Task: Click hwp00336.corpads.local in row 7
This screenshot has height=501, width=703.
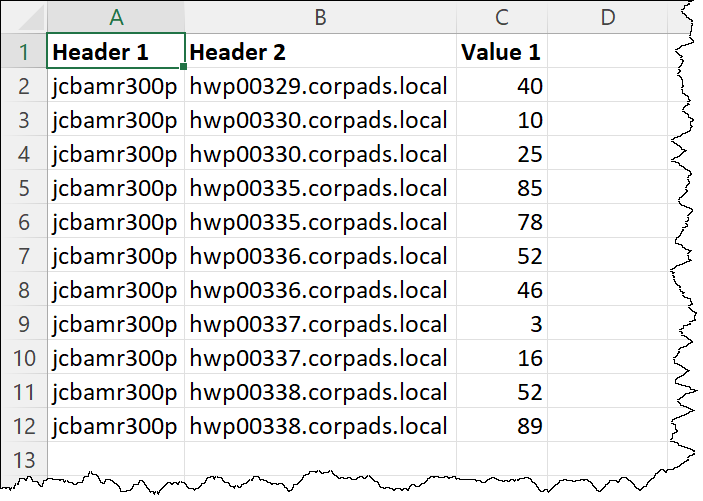Action: tap(321, 256)
